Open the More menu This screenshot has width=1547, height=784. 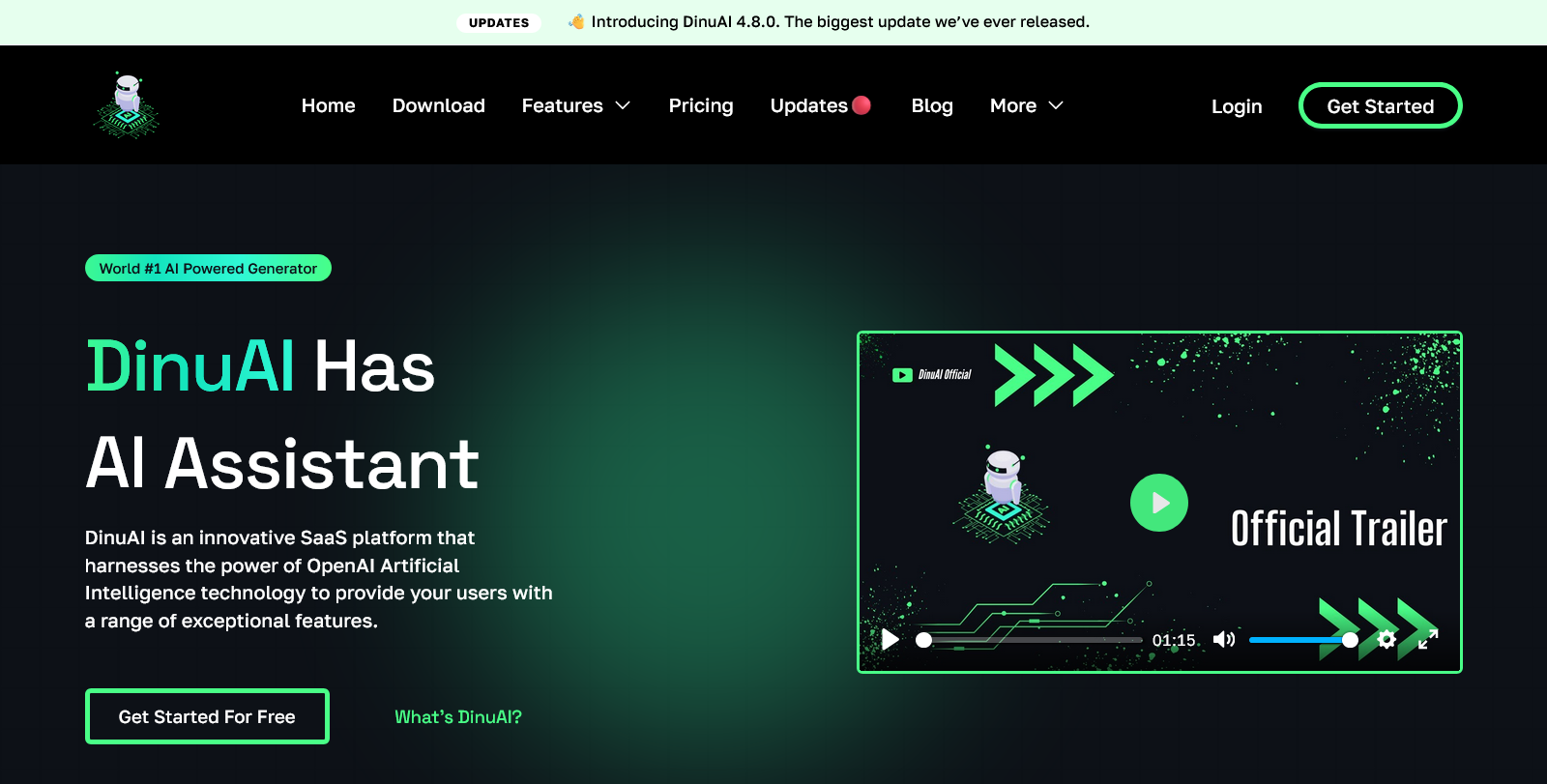pos(1013,105)
